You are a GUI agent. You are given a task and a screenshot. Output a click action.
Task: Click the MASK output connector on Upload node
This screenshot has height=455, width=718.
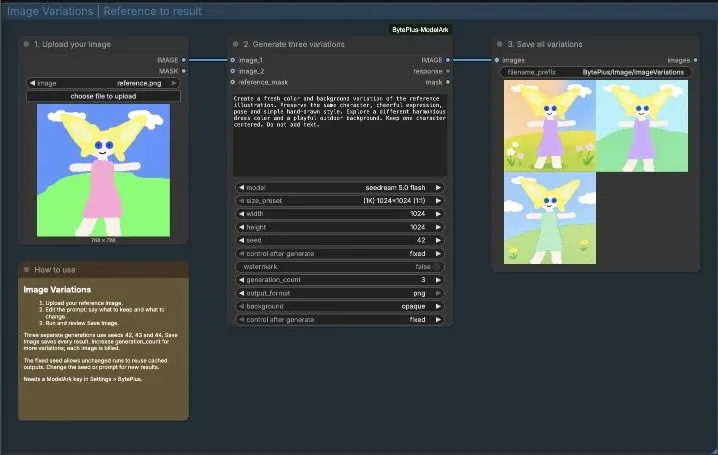[184, 71]
